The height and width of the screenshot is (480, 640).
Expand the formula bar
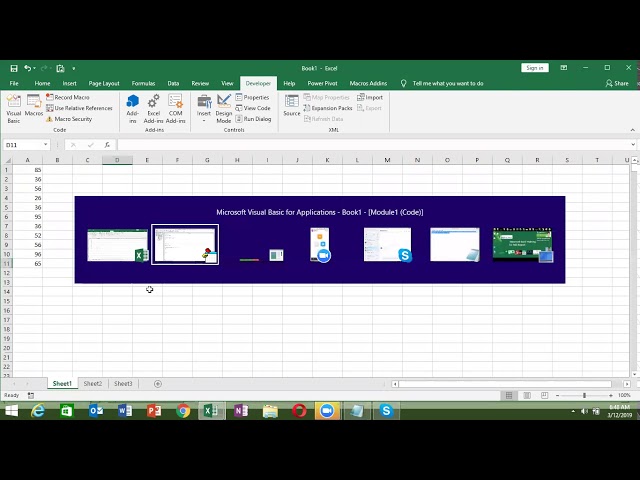pyautogui.click(x=633, y=144)
